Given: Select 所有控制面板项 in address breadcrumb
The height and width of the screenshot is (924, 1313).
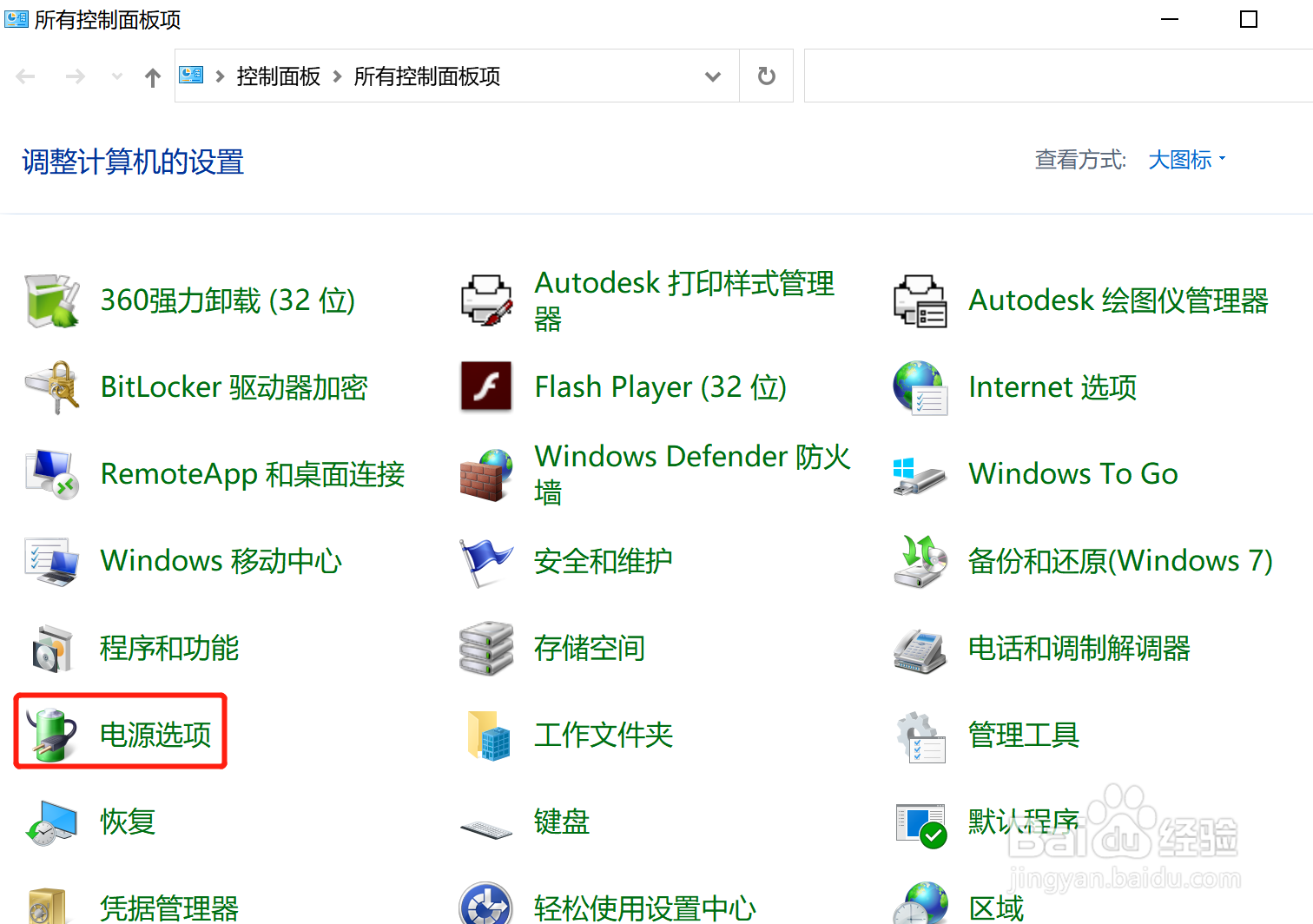Looking at the screenshot, I should [426, 76].
